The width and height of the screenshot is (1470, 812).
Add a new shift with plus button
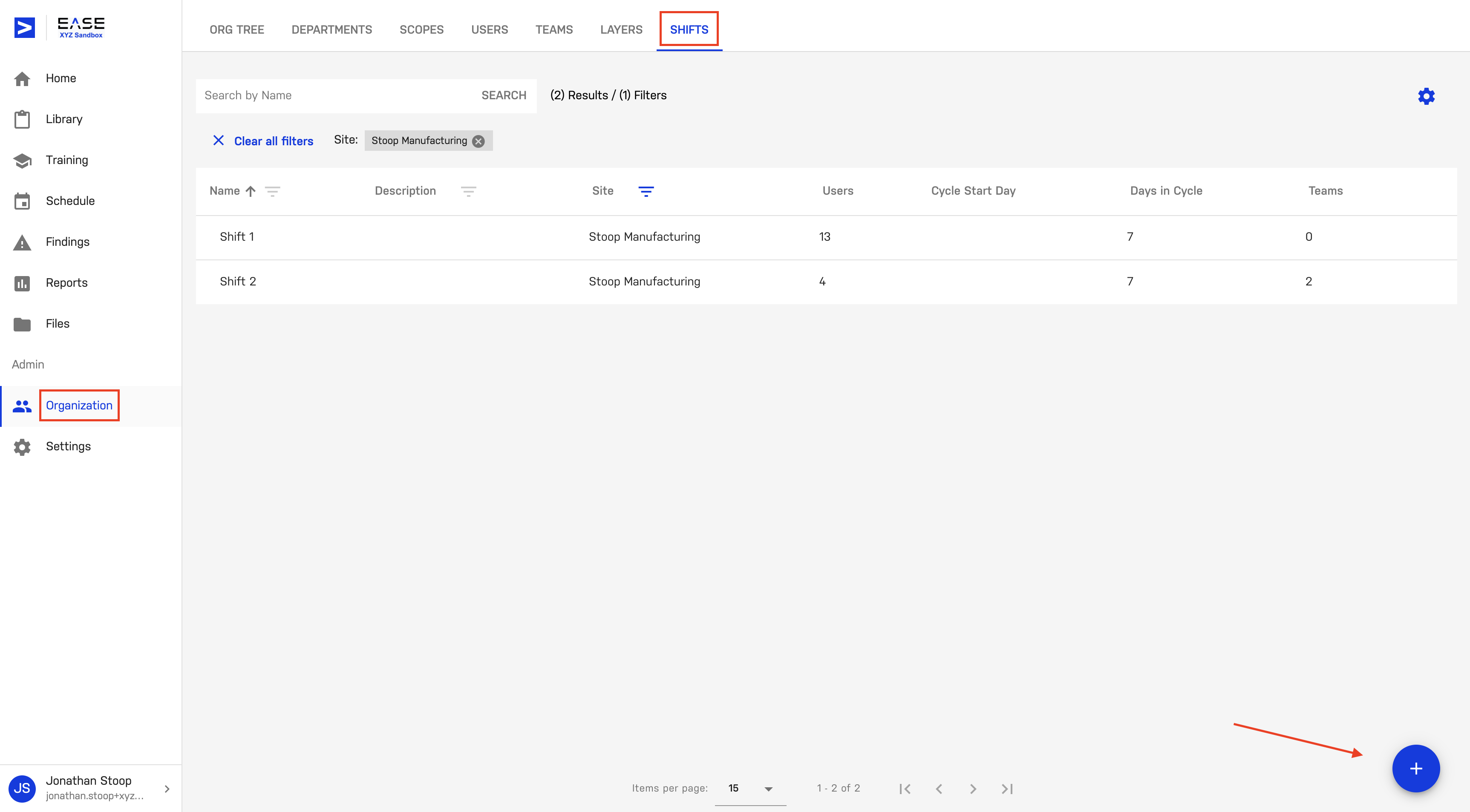point(1416,769)
